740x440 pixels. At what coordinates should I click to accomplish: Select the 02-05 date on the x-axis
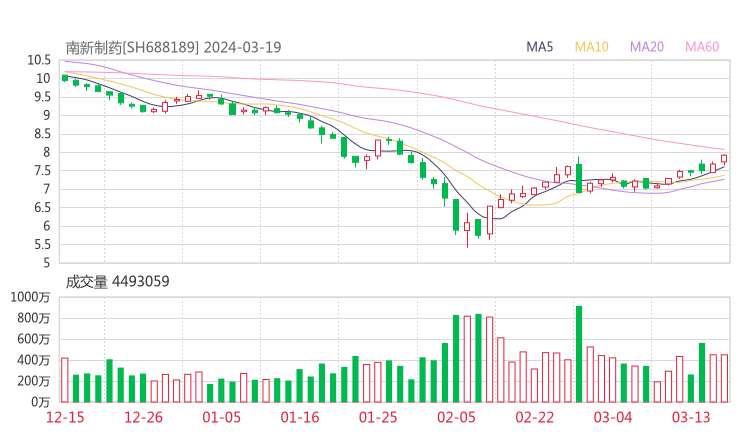(x=456, y=417)
